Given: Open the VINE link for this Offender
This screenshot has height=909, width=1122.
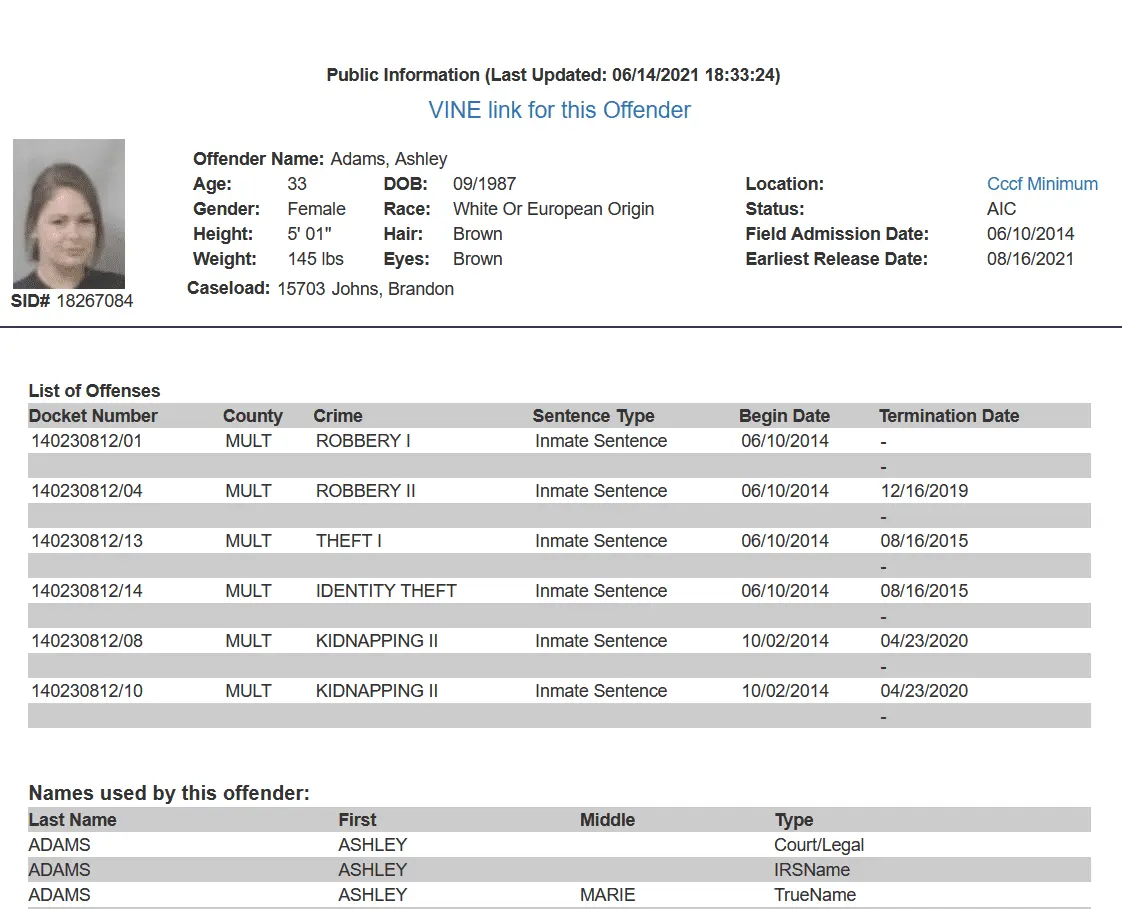Looking at the screenshot, I should point(559,110).
